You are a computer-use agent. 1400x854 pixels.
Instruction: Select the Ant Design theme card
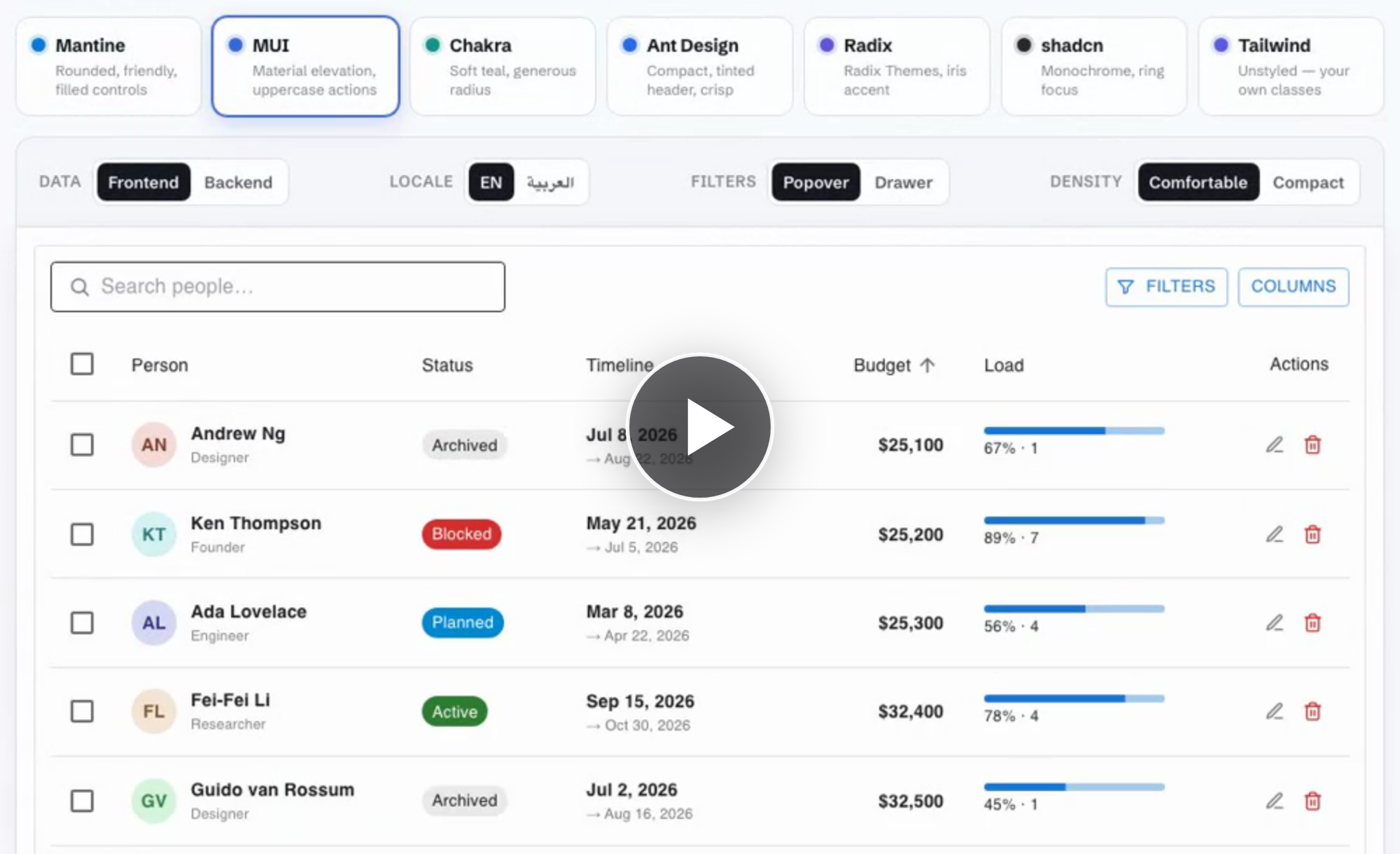(700, 66)
